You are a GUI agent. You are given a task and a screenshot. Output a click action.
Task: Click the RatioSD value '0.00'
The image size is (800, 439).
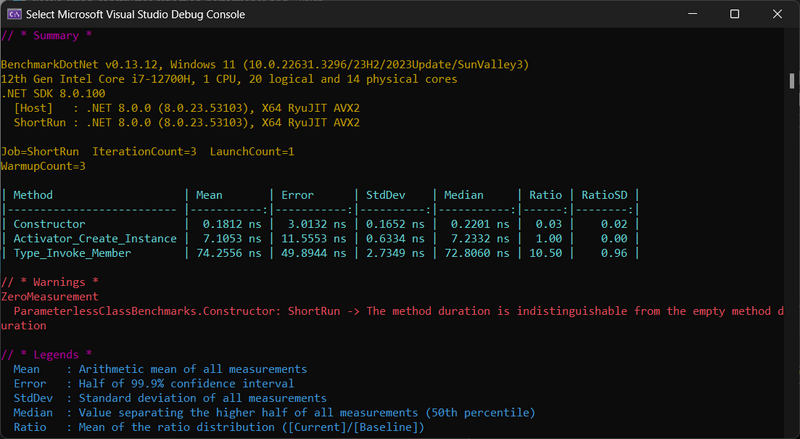click(614, 238)
